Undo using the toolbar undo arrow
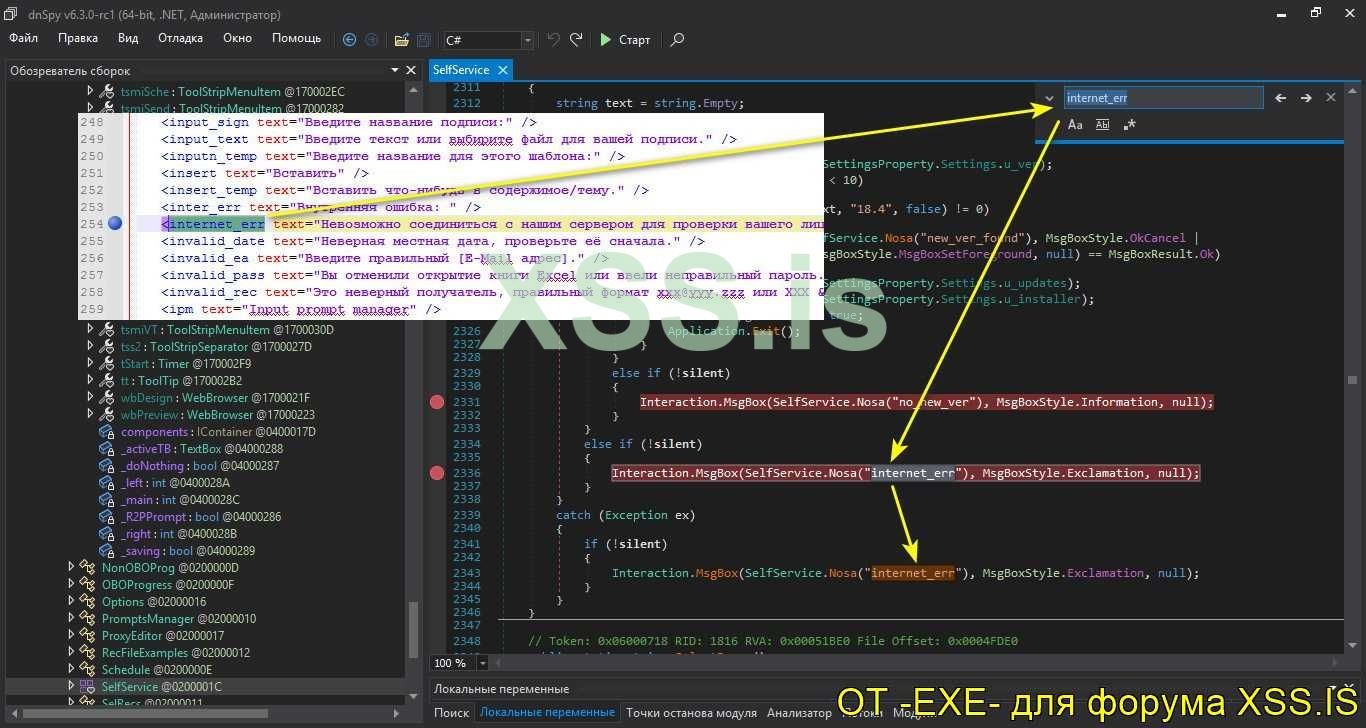This screenshot has width=1366, height=728. tap(553, 40)
